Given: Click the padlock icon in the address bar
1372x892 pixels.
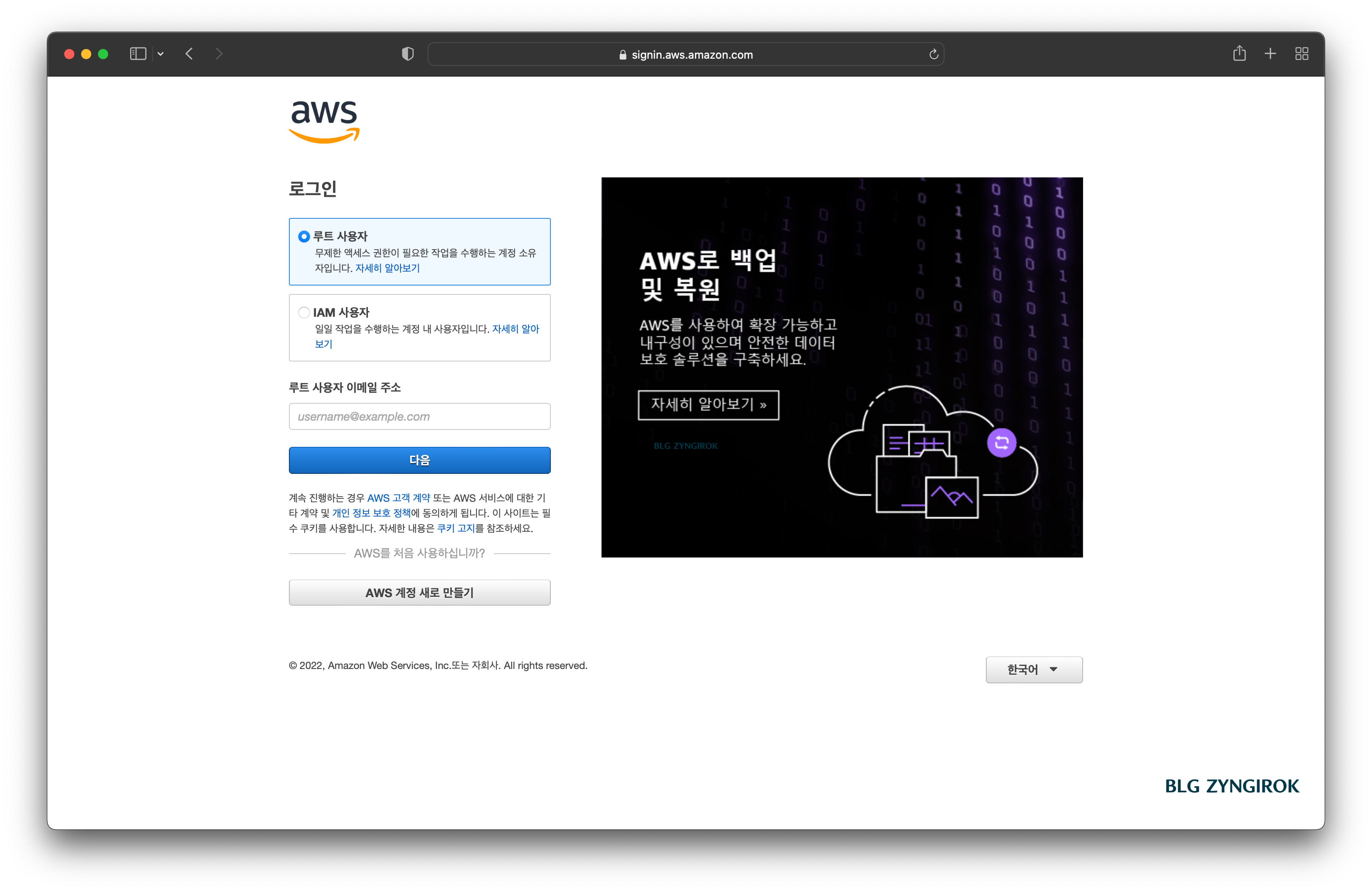Looking at the screenshot, I should [622, 55].
